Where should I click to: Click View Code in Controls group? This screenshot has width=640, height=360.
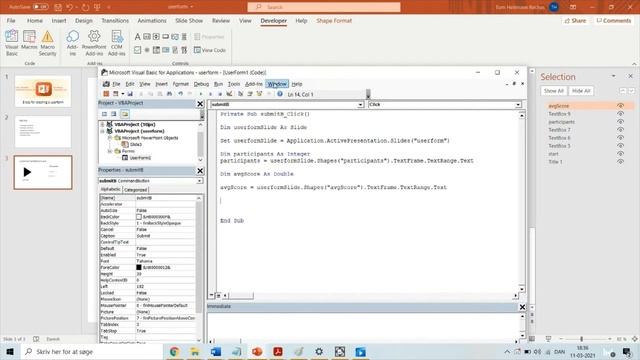point(210,50)
